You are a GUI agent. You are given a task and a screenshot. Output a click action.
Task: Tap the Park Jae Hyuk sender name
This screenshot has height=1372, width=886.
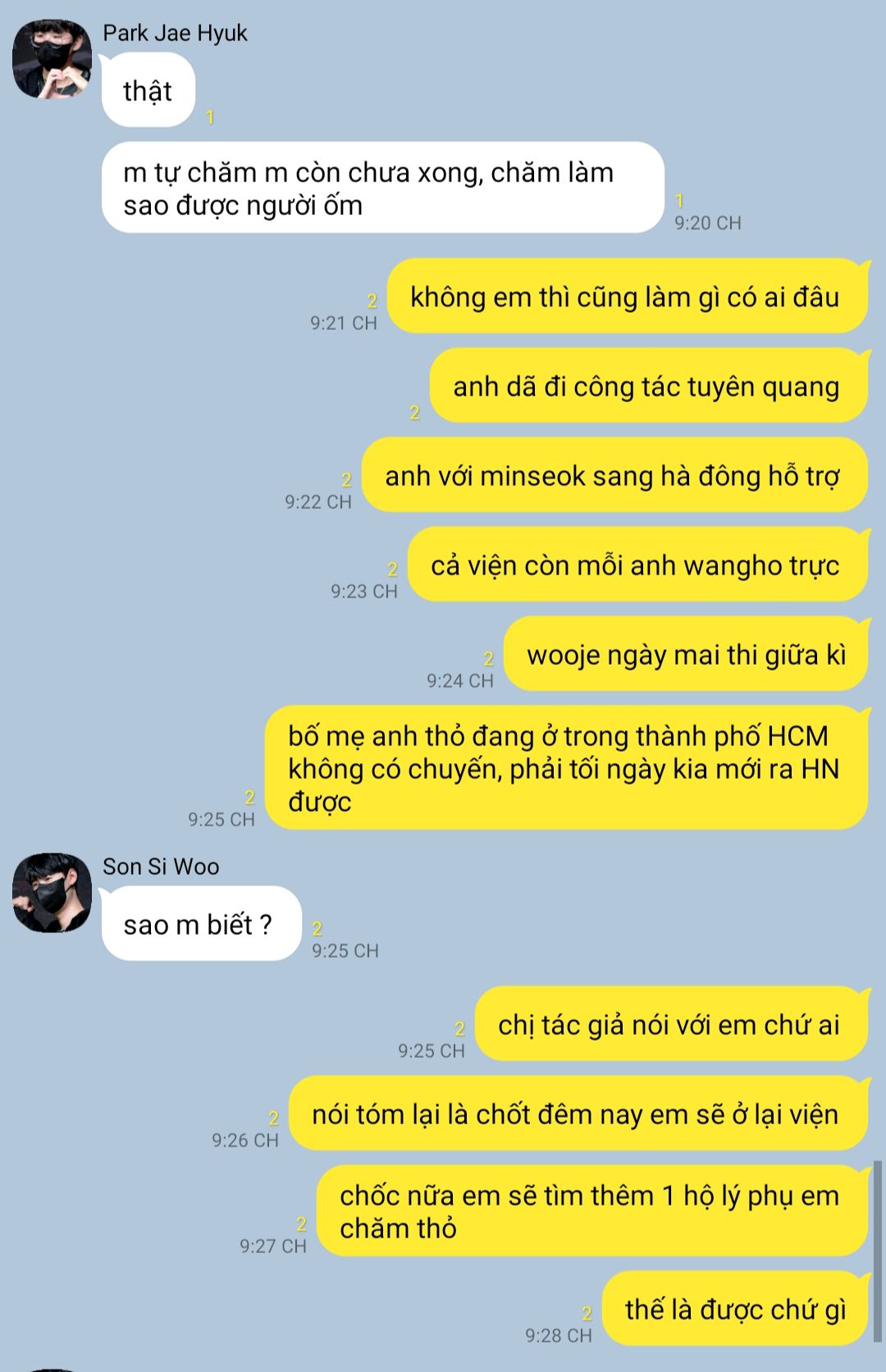[175, 33]
